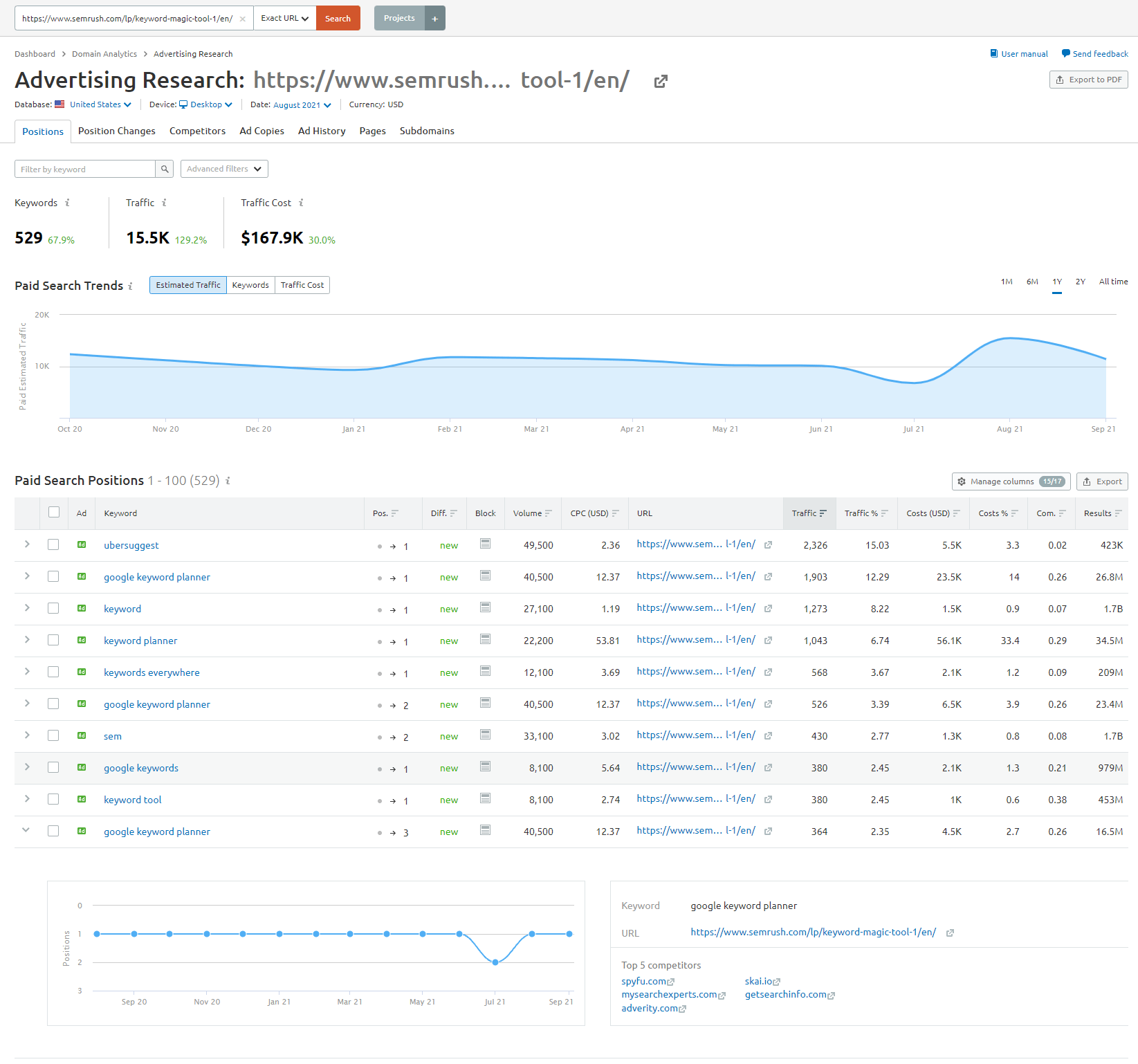Check the ubersuggest row checkbox
The width and height of the screenshot is (1138, 1064).
coord(53,544)
